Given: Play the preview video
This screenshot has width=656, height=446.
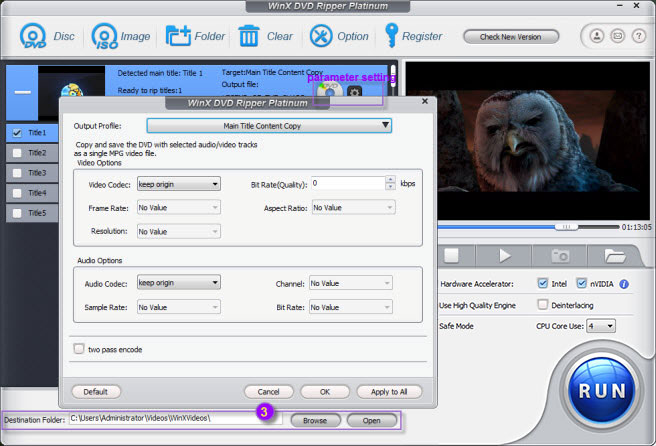Looking at the screenshot, I should click(505, 255).
